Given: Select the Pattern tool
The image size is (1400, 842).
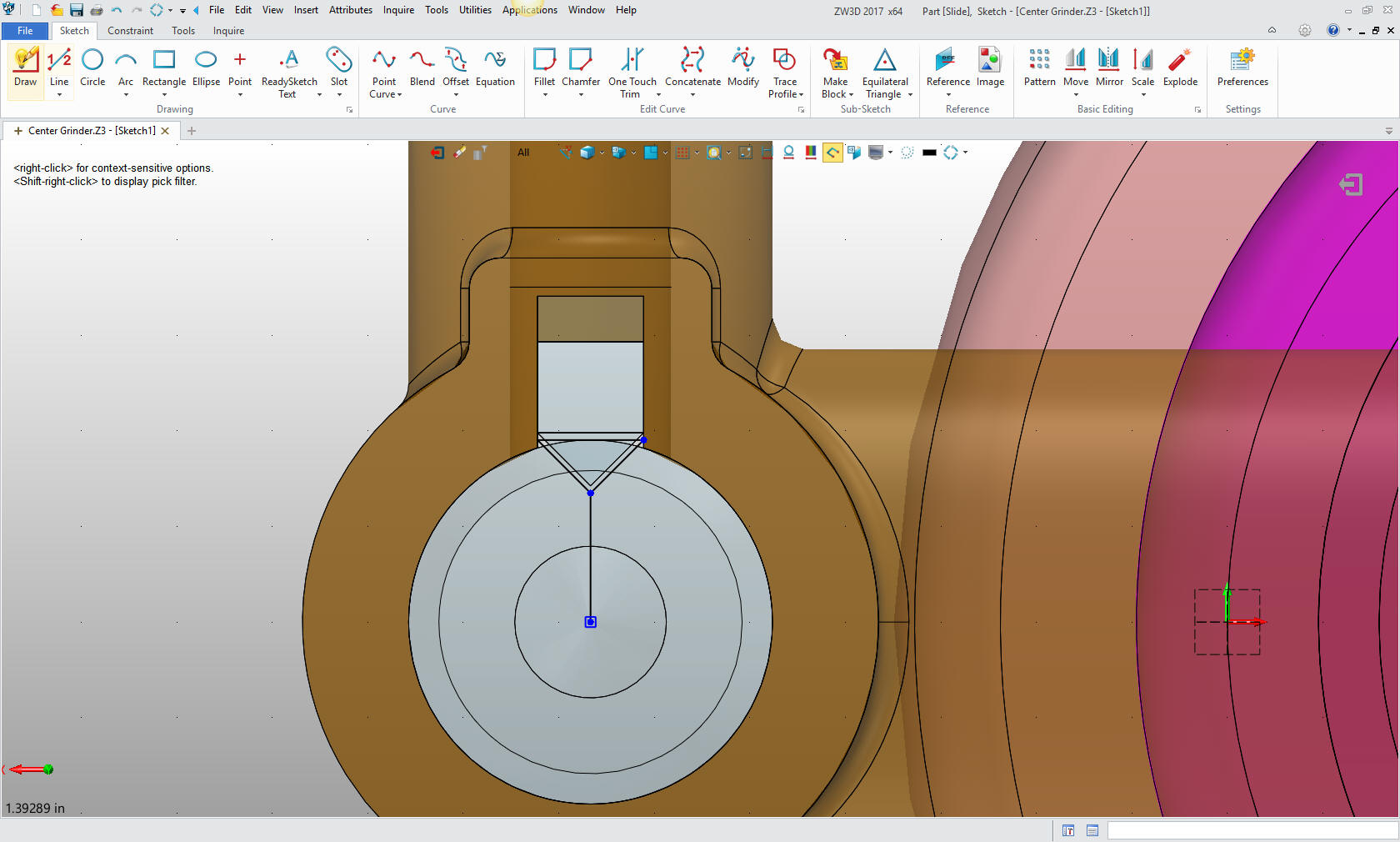Looking at the screenshot, I should pyautogui.click(x=1039, y=68).
